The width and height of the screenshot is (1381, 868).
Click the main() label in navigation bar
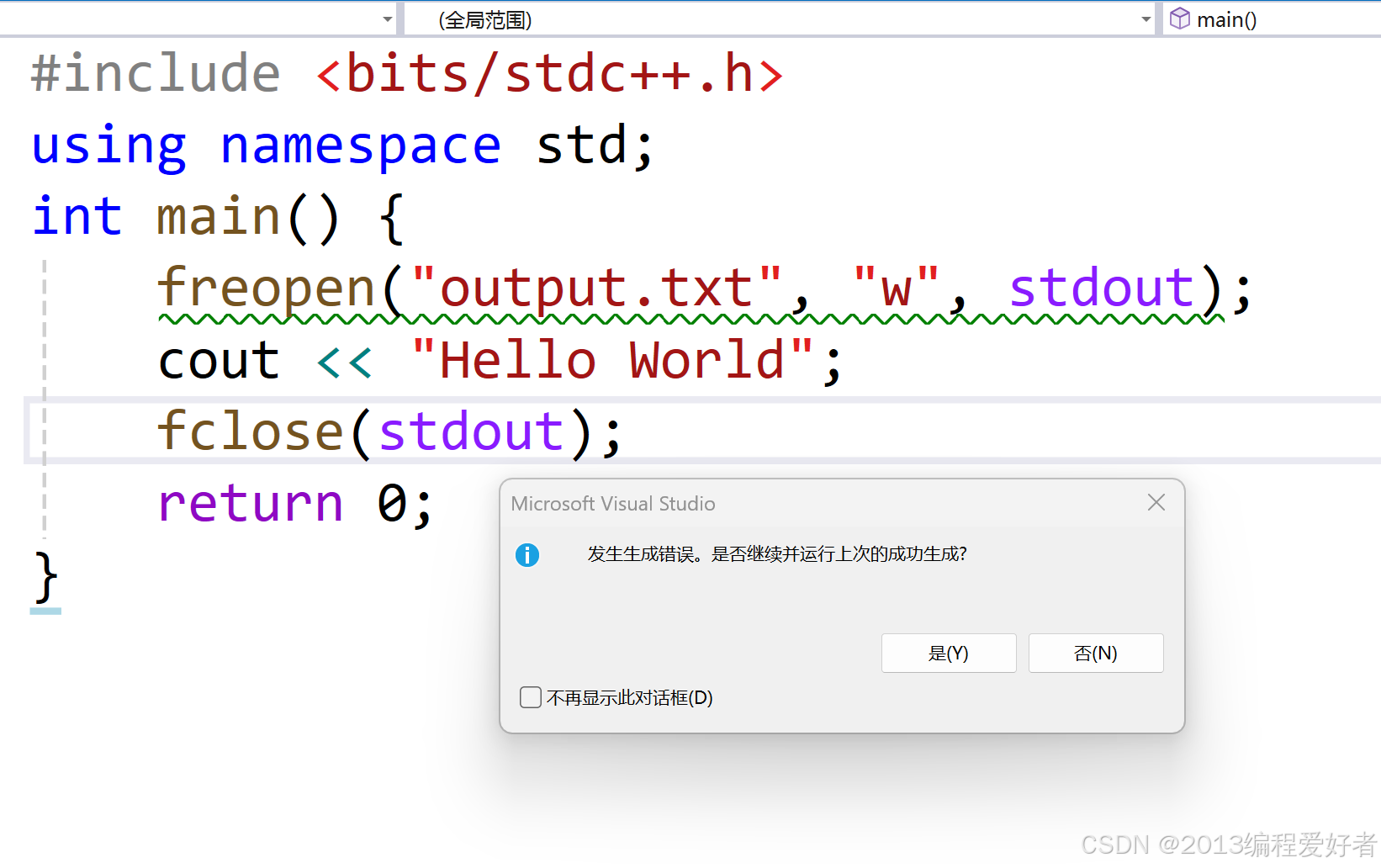pyautogui.click(x=1226, y=19)
